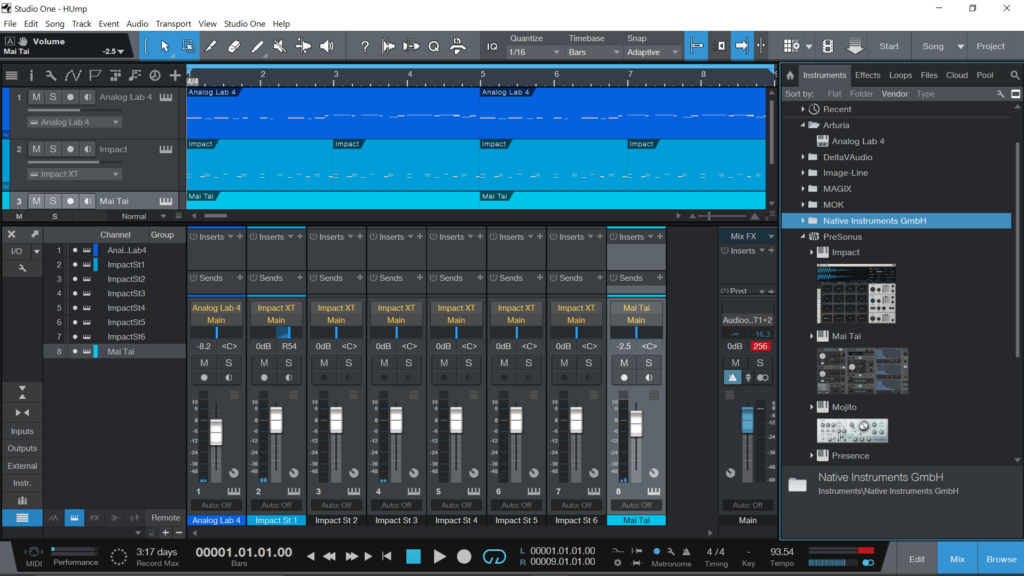Click the mixer pin icon
This screenshot has height=576, width=1024.
pyautogui.click(x=35, y=234)
